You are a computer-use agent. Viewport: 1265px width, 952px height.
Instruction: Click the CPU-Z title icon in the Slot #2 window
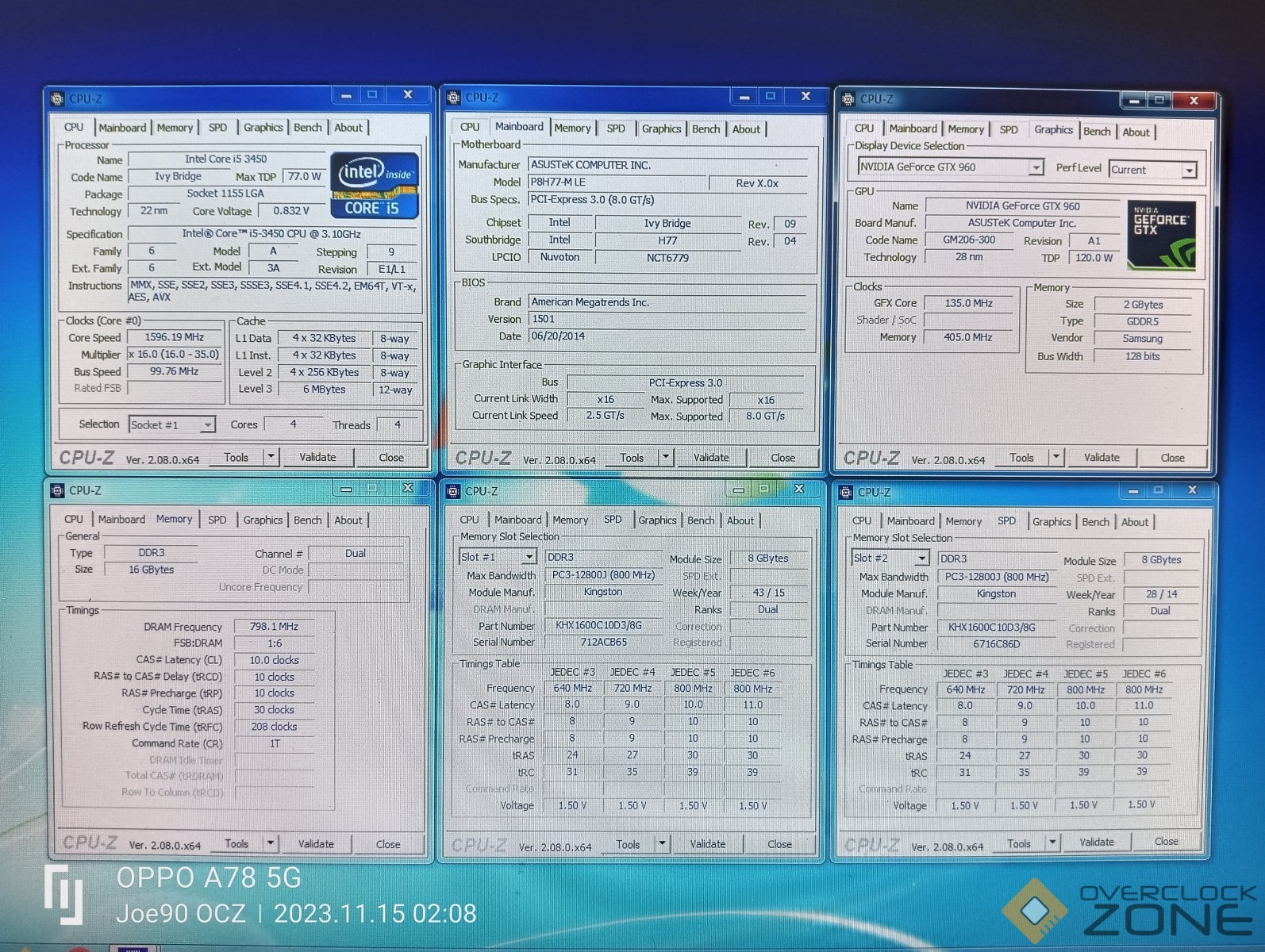tap(847, 492)
